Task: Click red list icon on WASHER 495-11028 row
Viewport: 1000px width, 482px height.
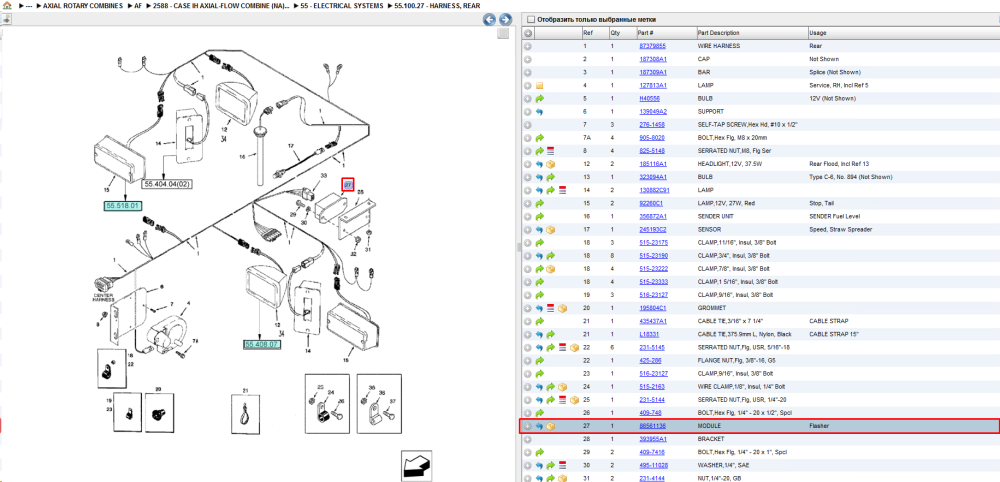Action: point(562,465)
